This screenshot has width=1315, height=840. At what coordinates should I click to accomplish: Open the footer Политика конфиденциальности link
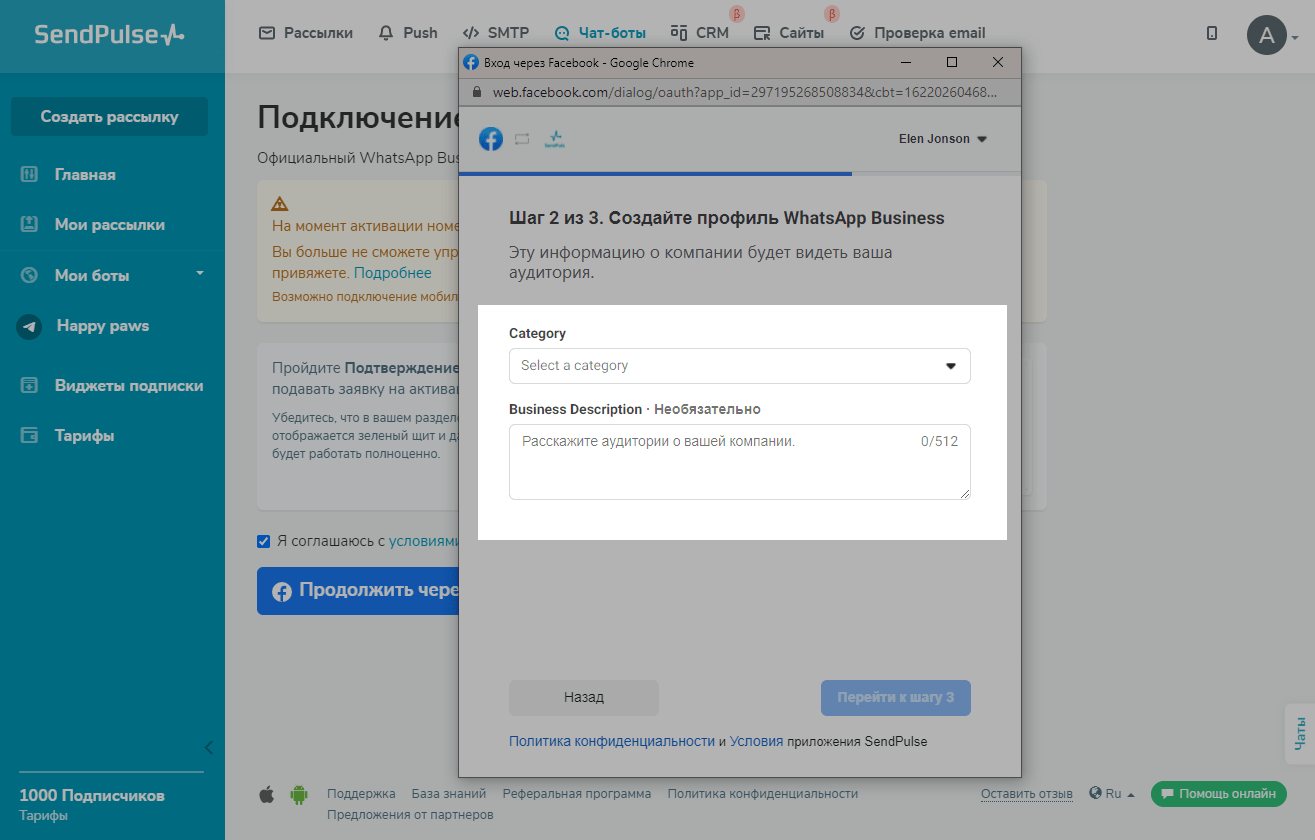763,794
